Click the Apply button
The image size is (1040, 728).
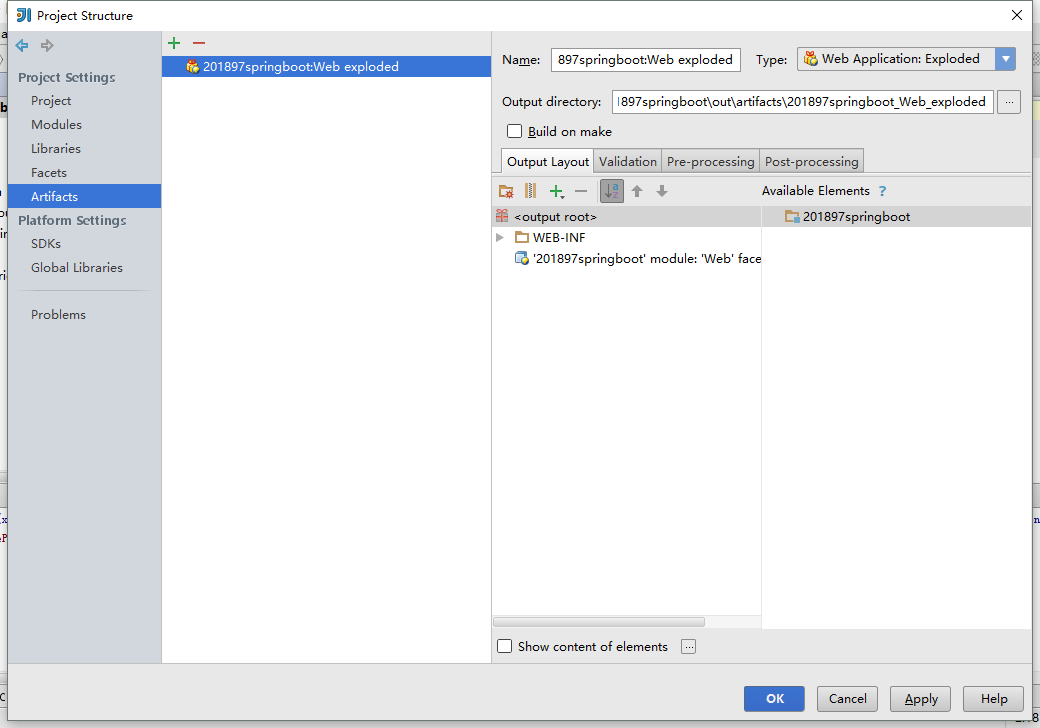921,698
